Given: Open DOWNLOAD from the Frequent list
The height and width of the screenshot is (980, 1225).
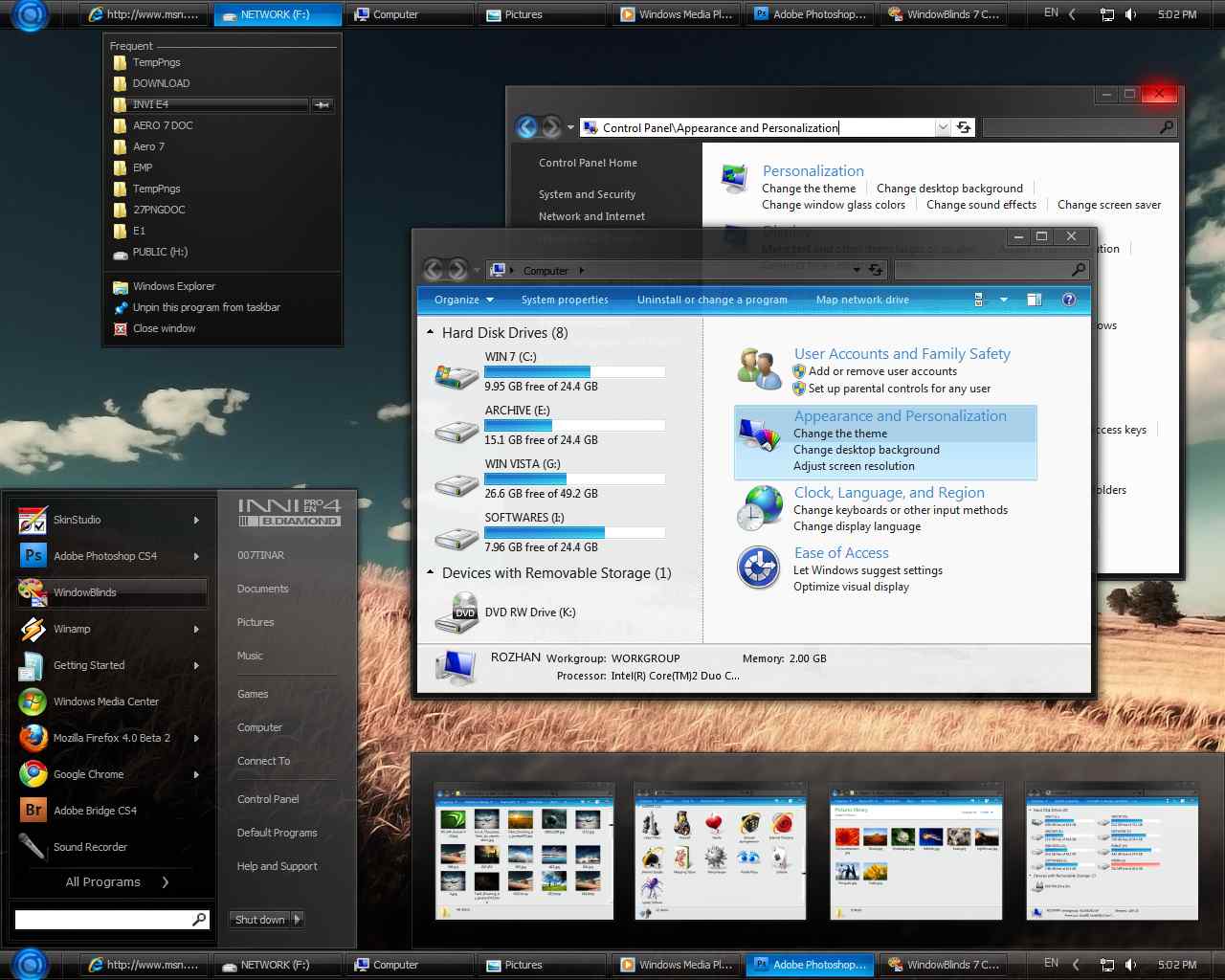Looking at the screenshot, I should coord(161,83).
